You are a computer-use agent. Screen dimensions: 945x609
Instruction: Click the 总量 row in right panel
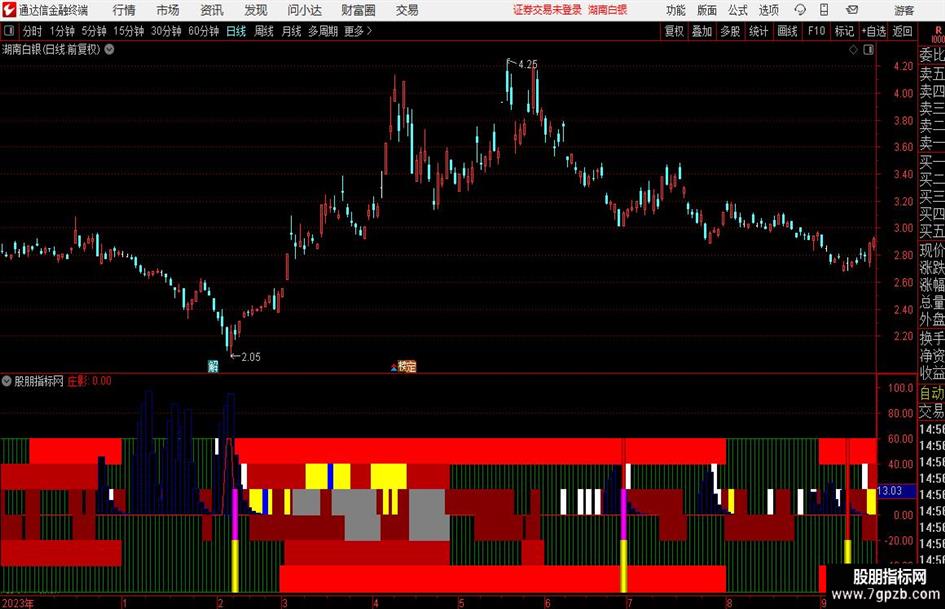[932, 302]
